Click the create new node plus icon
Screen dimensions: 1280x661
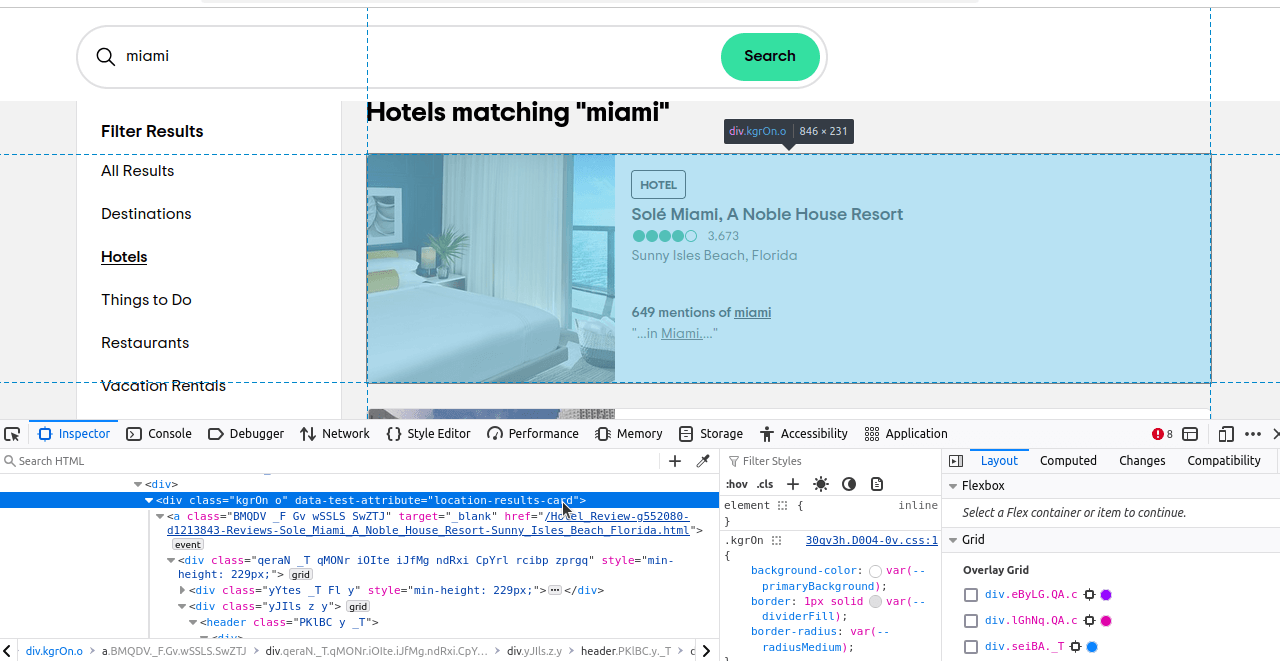[x=675, y=461]
